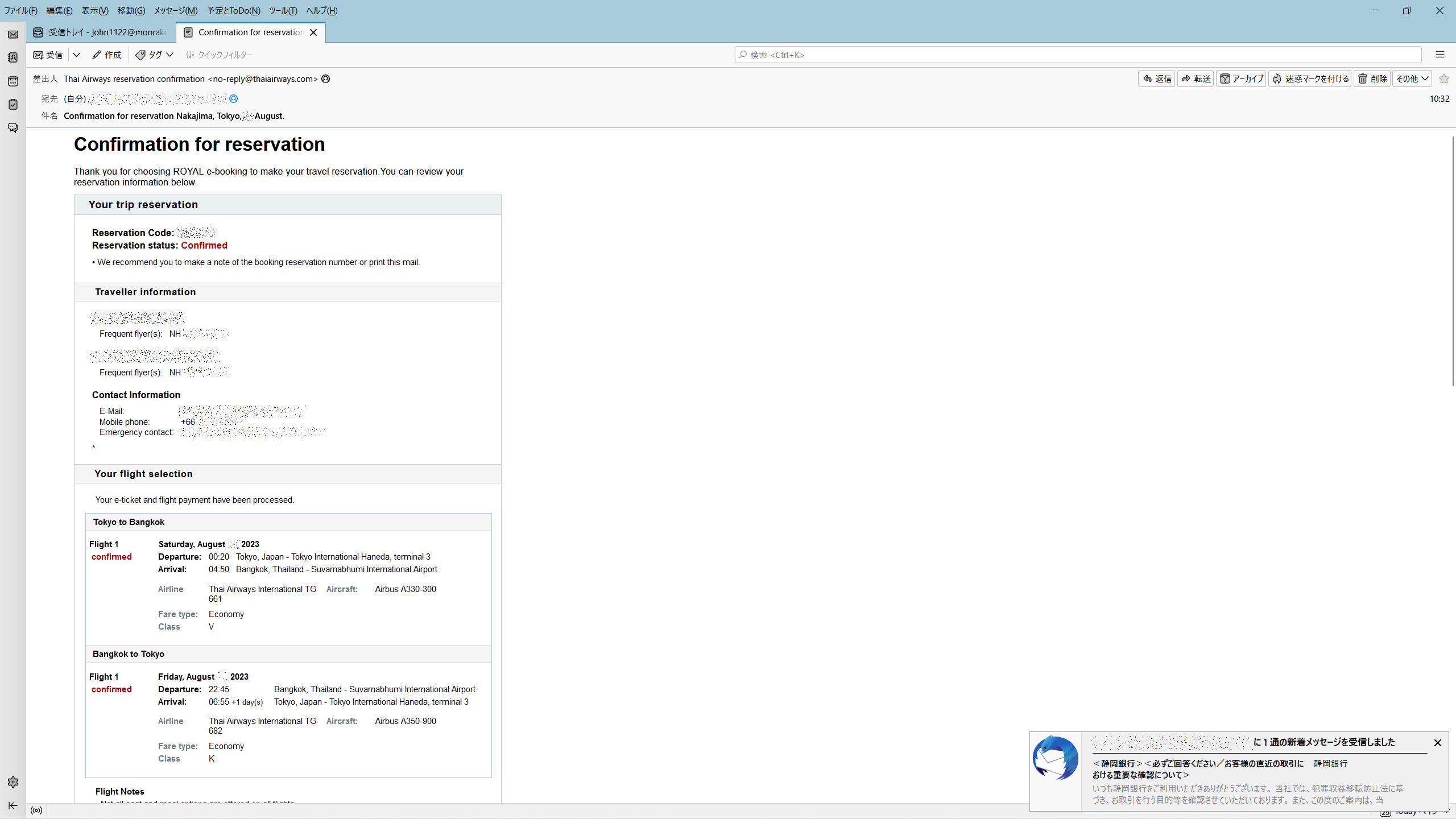Expand the Get Messages dropdown arrow
The image size is (1456, 819).
tap(76, 55)
